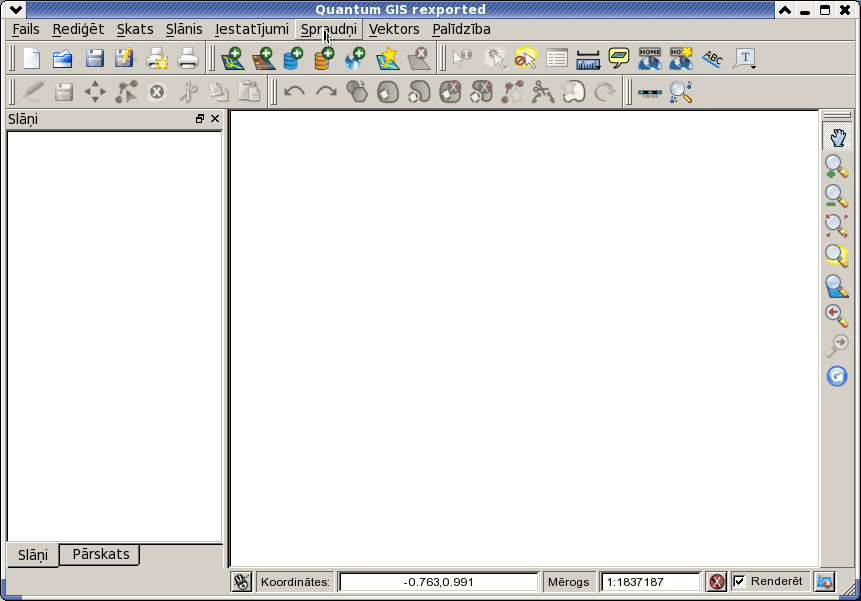Click the Undo arrow

click(x=294, y=92)
